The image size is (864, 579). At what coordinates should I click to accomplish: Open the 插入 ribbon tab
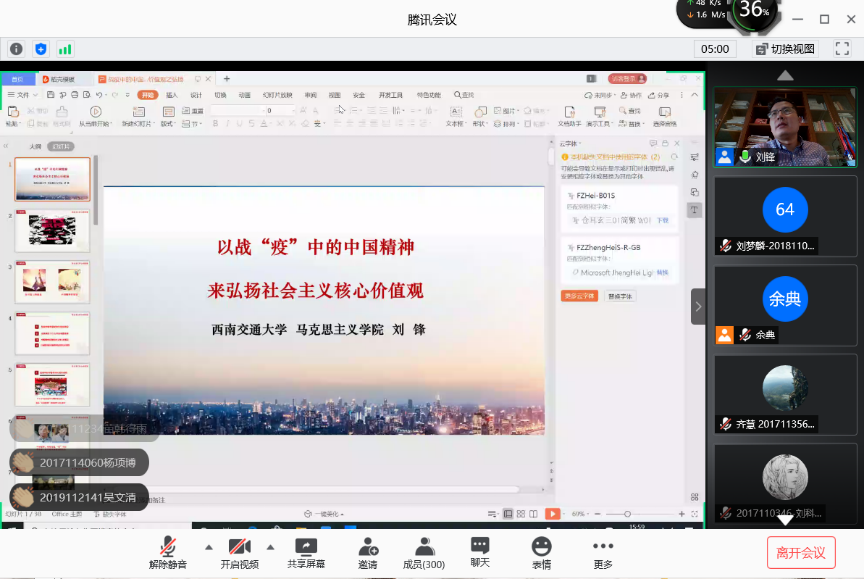pyautogui.click(x=172, y=95)
